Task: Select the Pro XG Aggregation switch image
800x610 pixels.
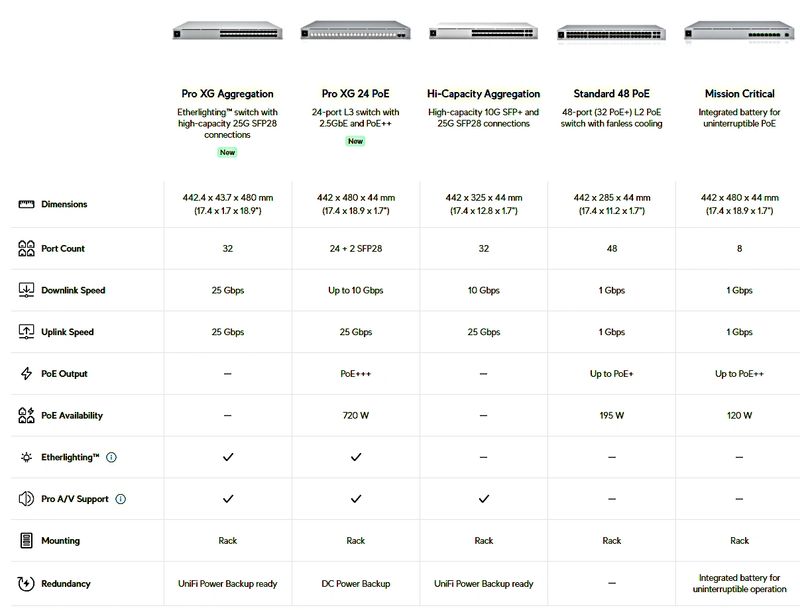Action: pyautogui.click(x=228, y=30)
